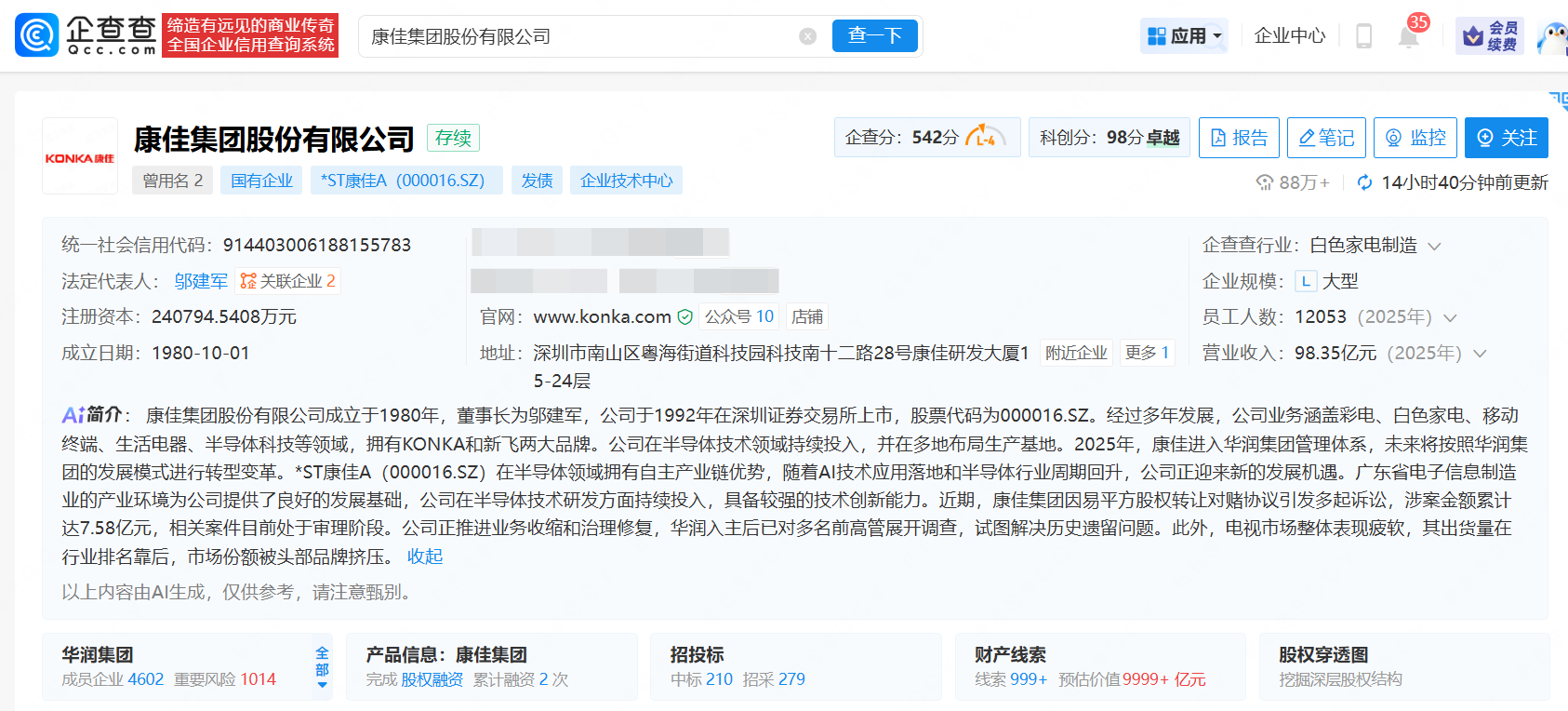Select the registered capital 240794.5408万元
The image size is (1568, 711).
[x=224, y=317]
